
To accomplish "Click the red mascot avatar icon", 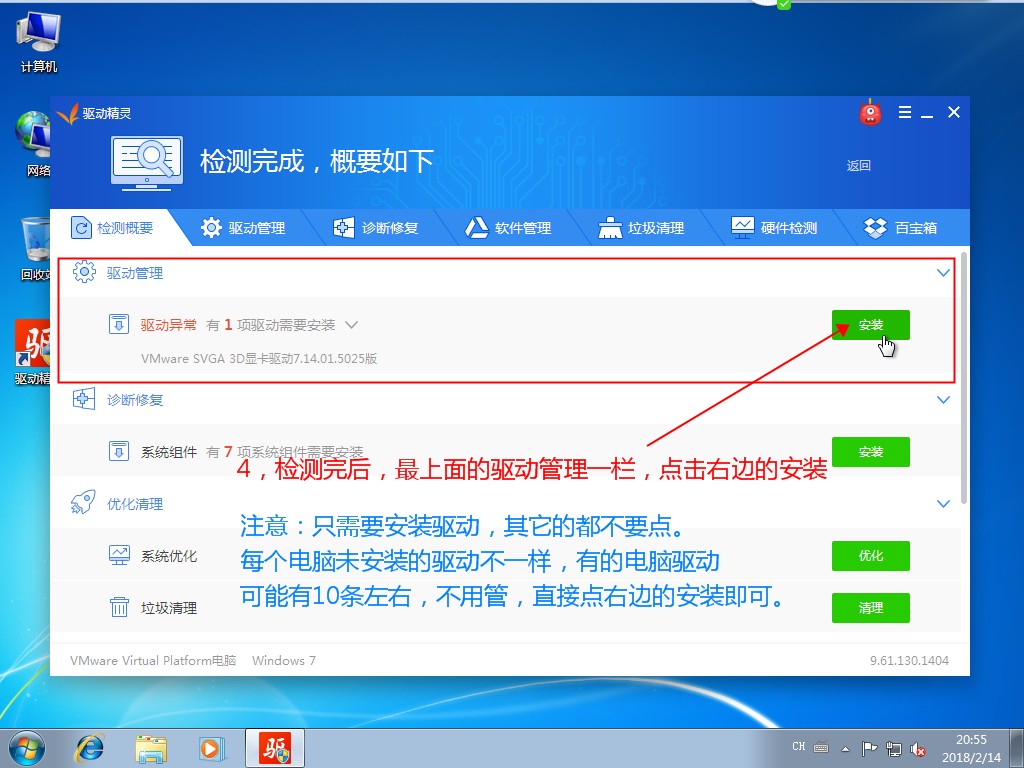I will [869, 112].
